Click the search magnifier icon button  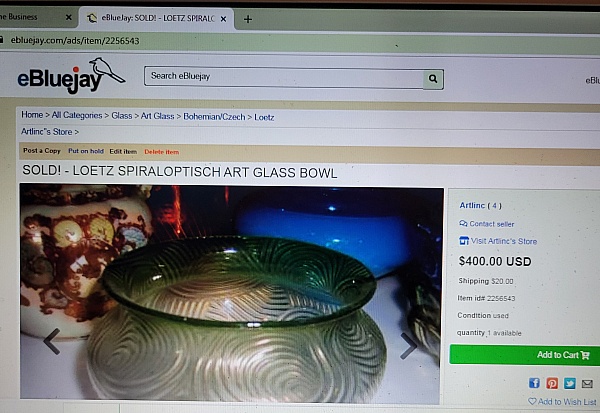coord(433,79)
